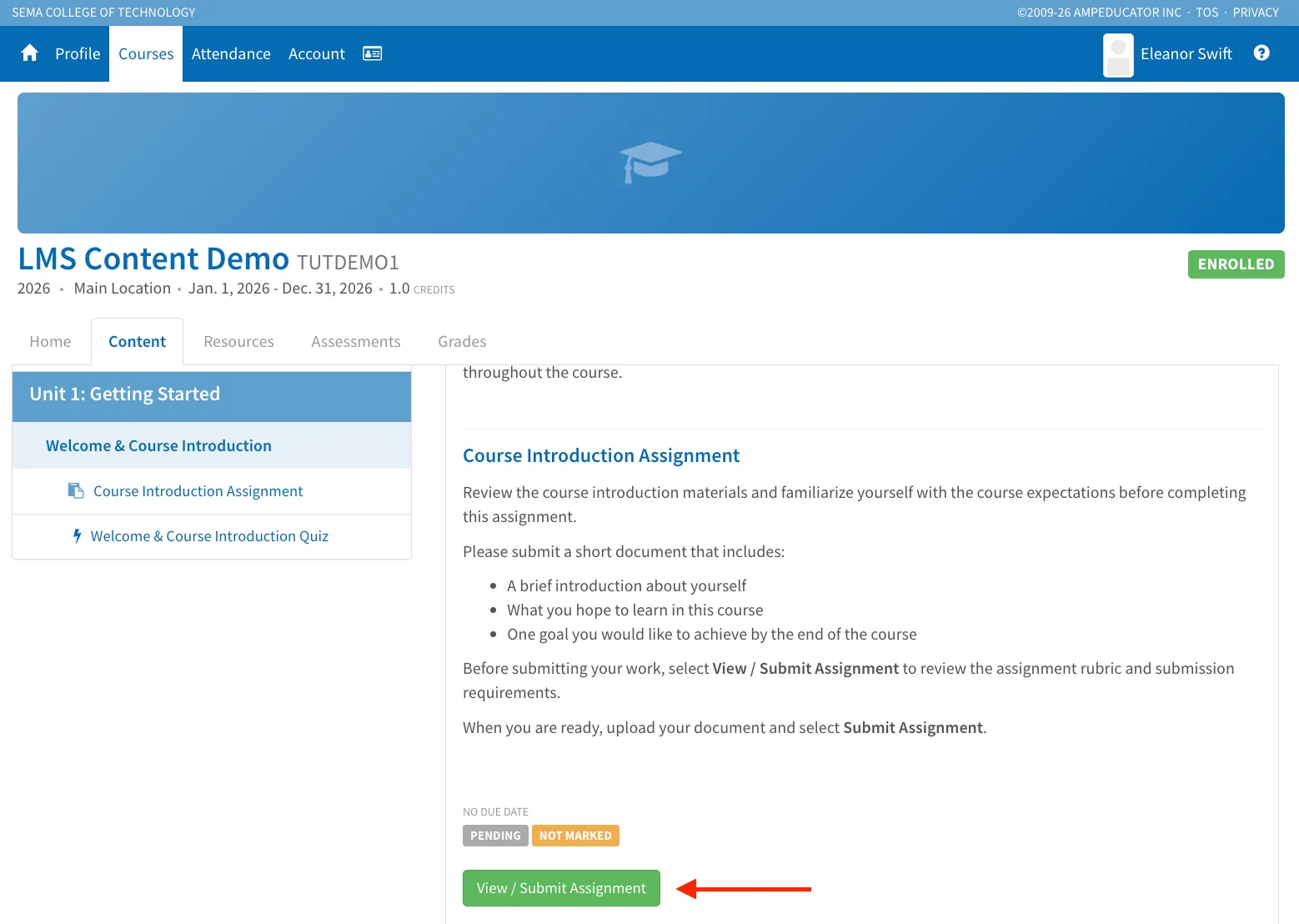Screen dimensions: 1299x924
Task: Open the Account menu item
Action: click(317, 53)
